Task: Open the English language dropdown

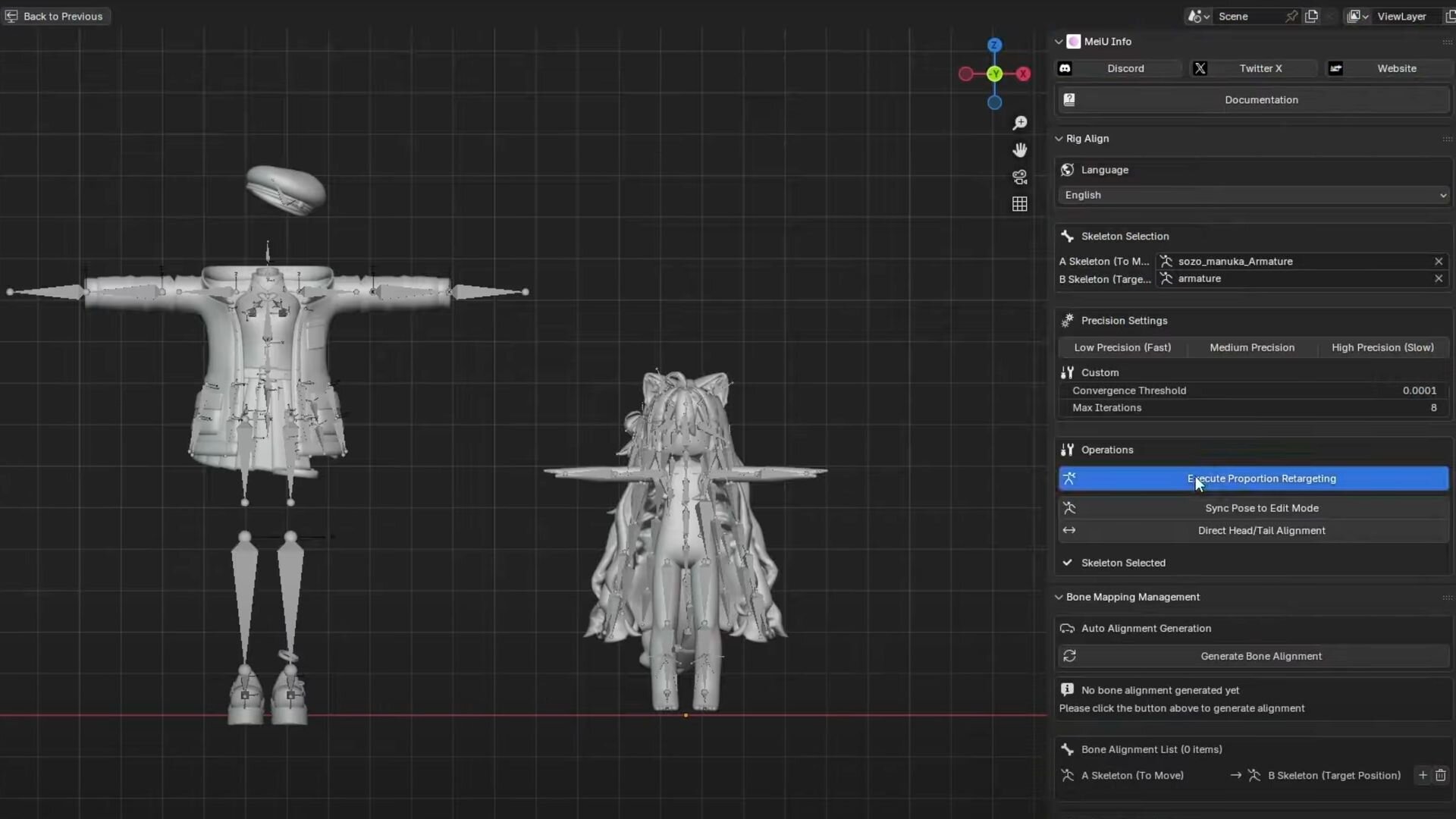Action: [1254, 195]
